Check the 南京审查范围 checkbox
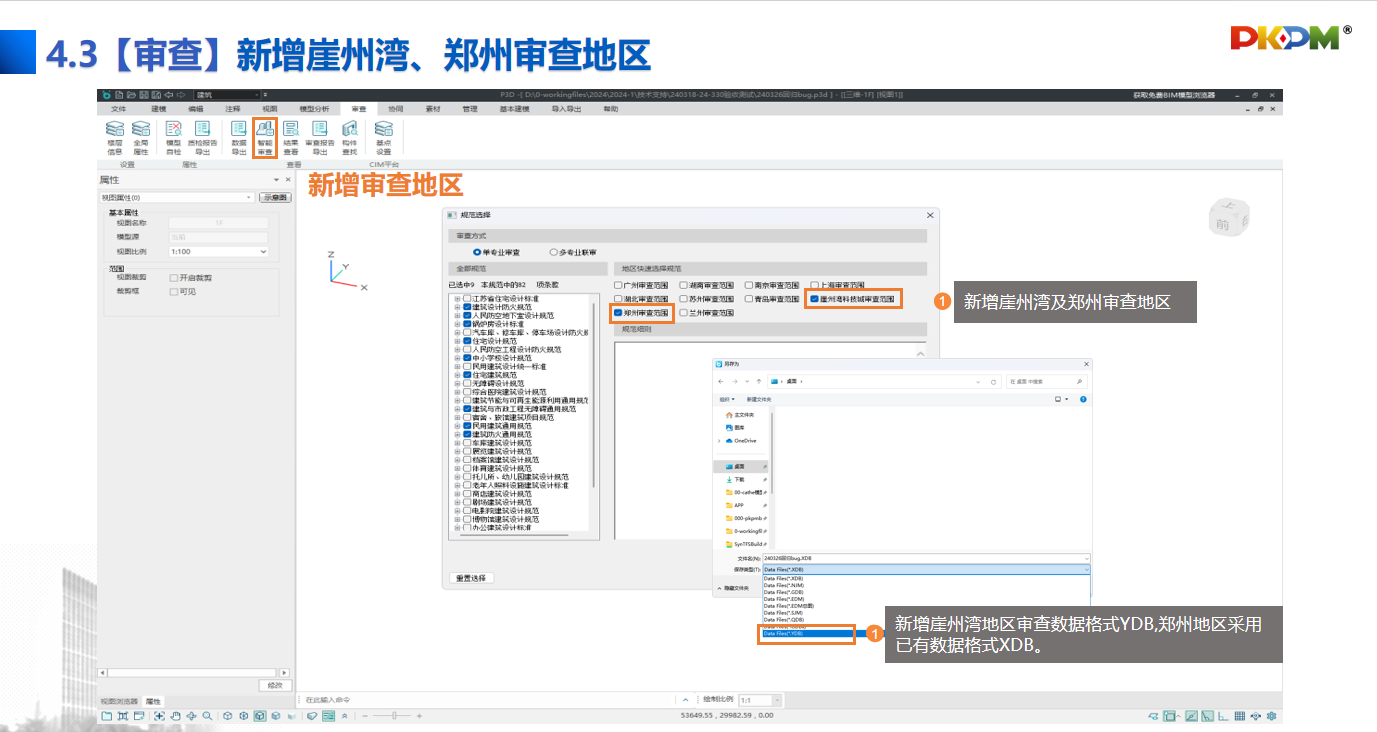 [749, 285]
